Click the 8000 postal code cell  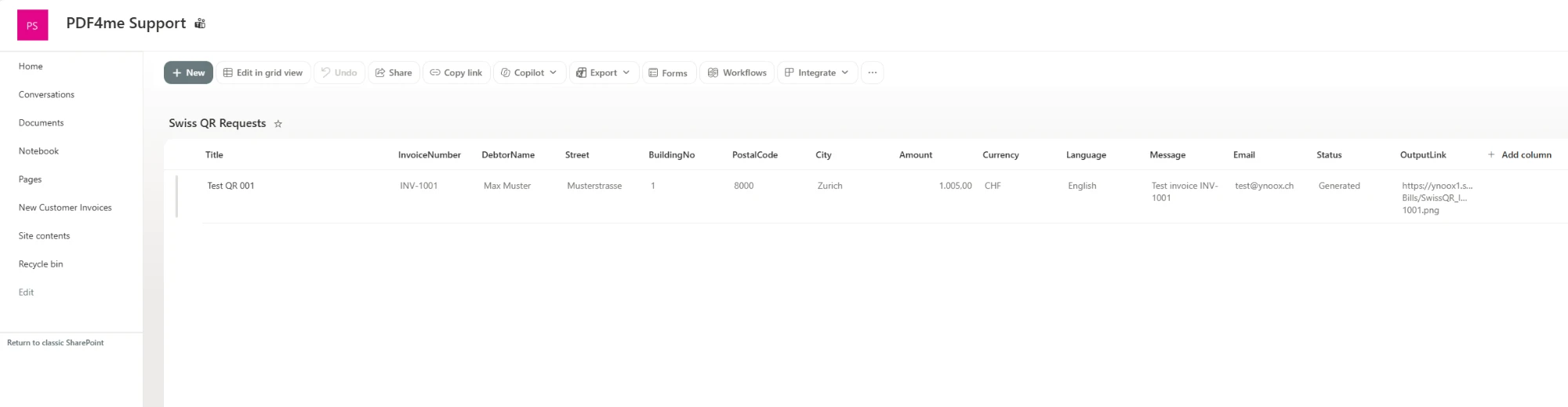coord(744,186)
